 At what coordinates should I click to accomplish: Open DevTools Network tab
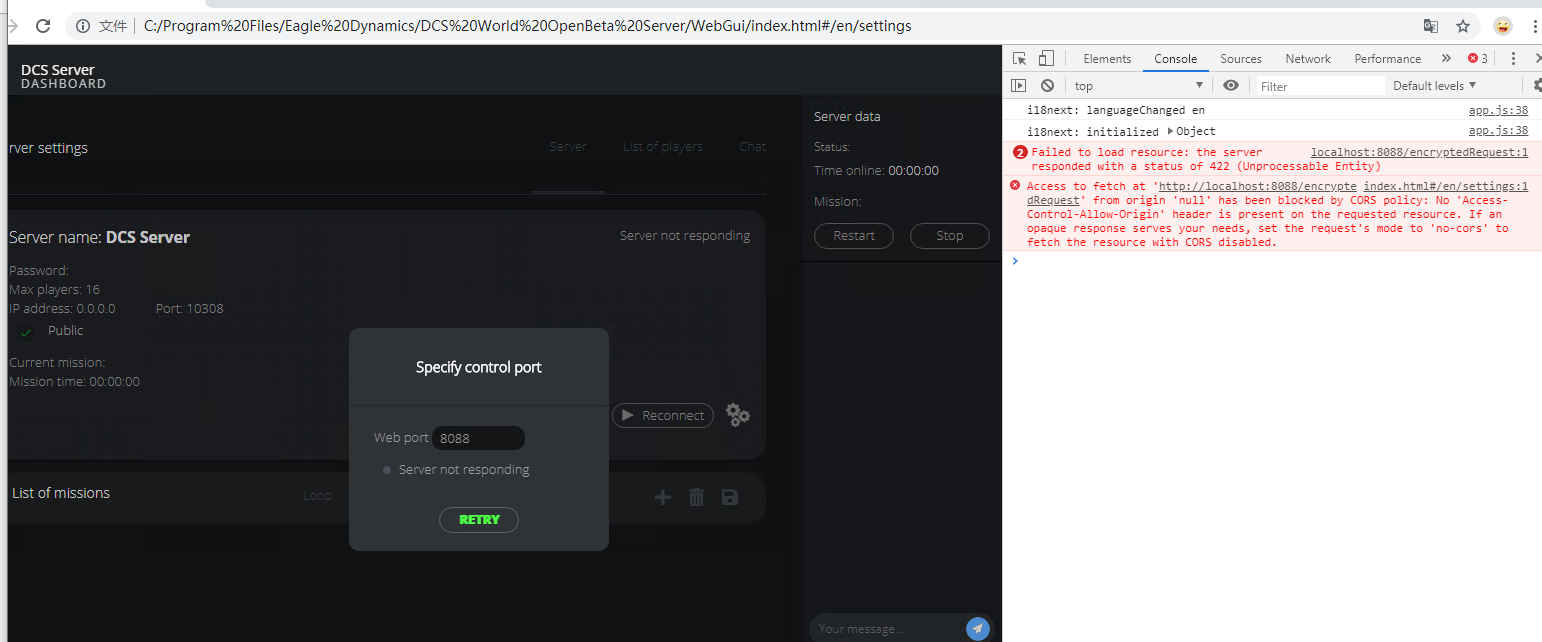coord(1308,59)
